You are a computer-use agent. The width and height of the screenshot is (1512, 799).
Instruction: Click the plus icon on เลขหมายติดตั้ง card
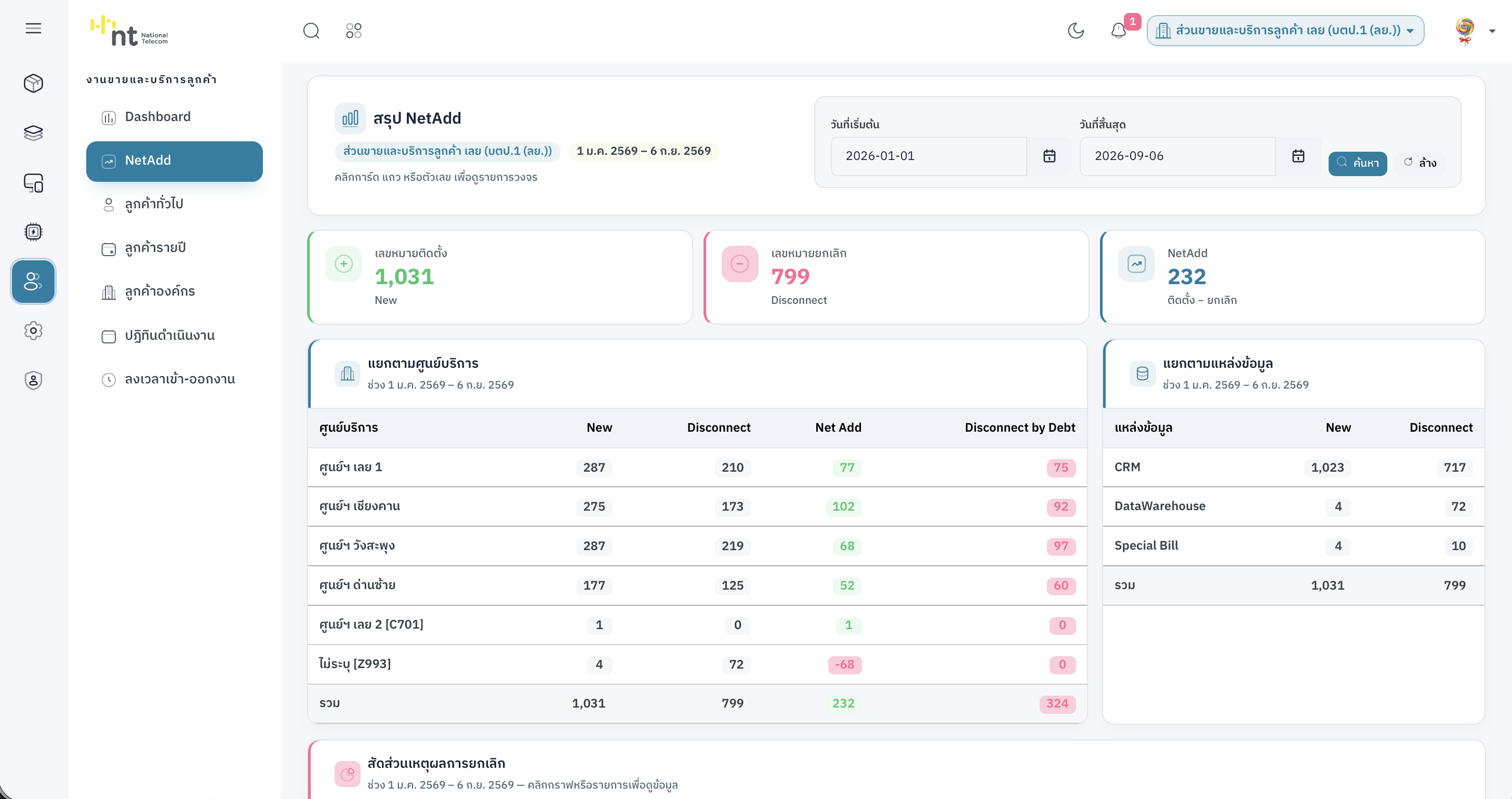click(344, 263)
